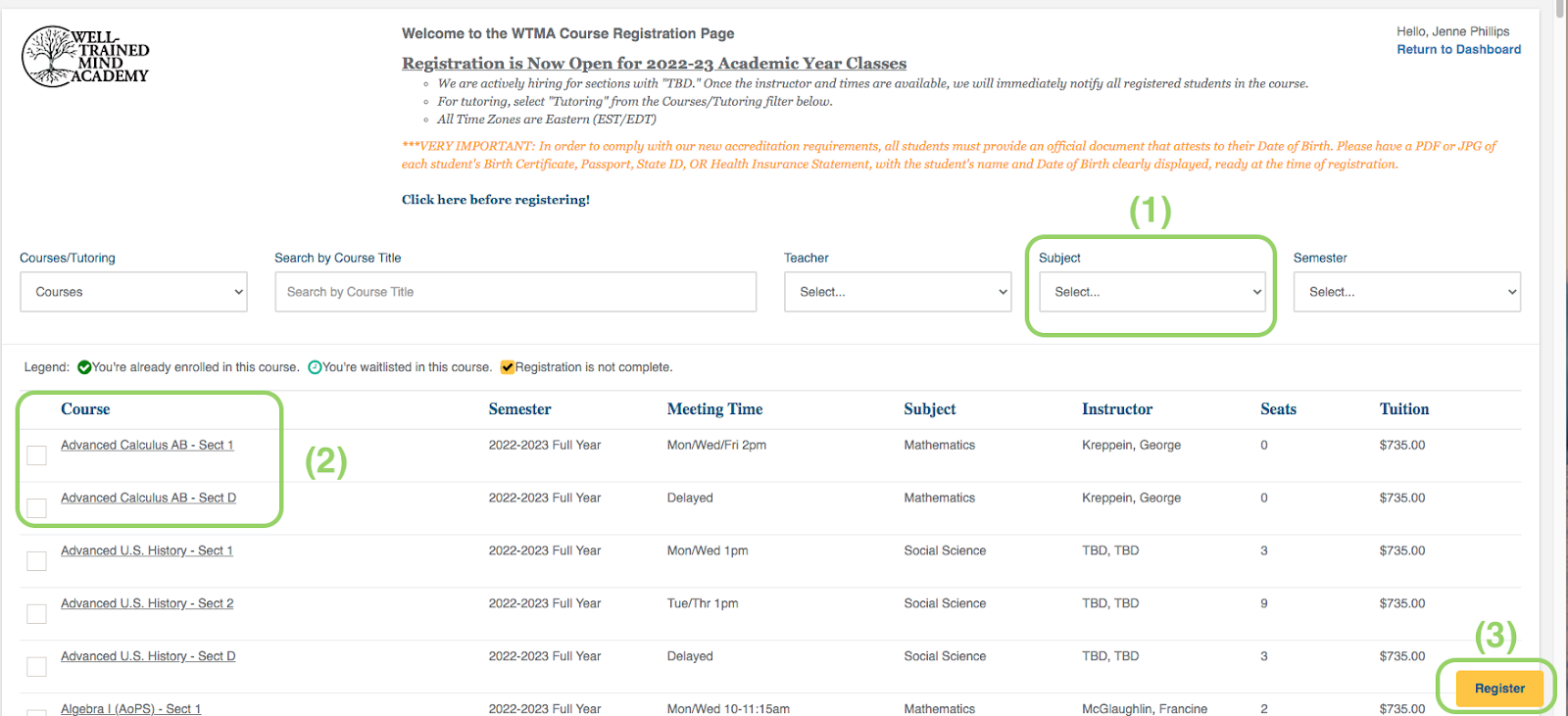Click the Search by Course Title field

pos(515,292)
